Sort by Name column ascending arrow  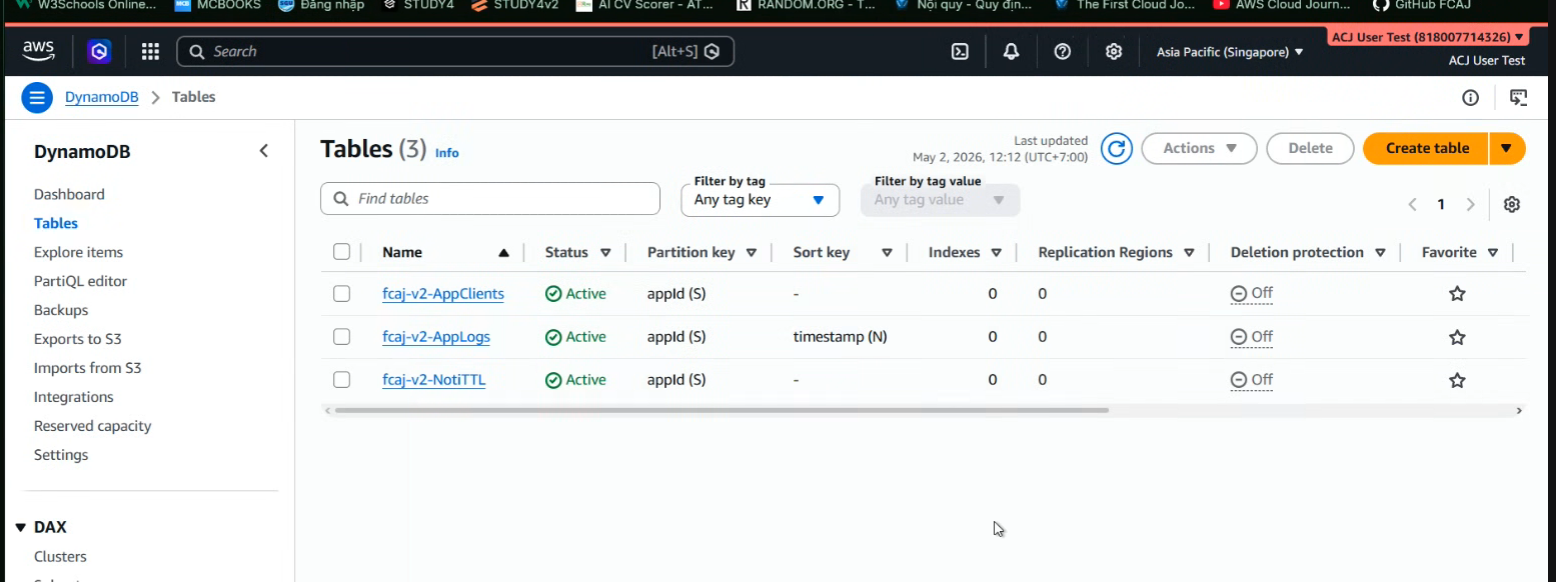pyautogui.click(x=504, y=253)
